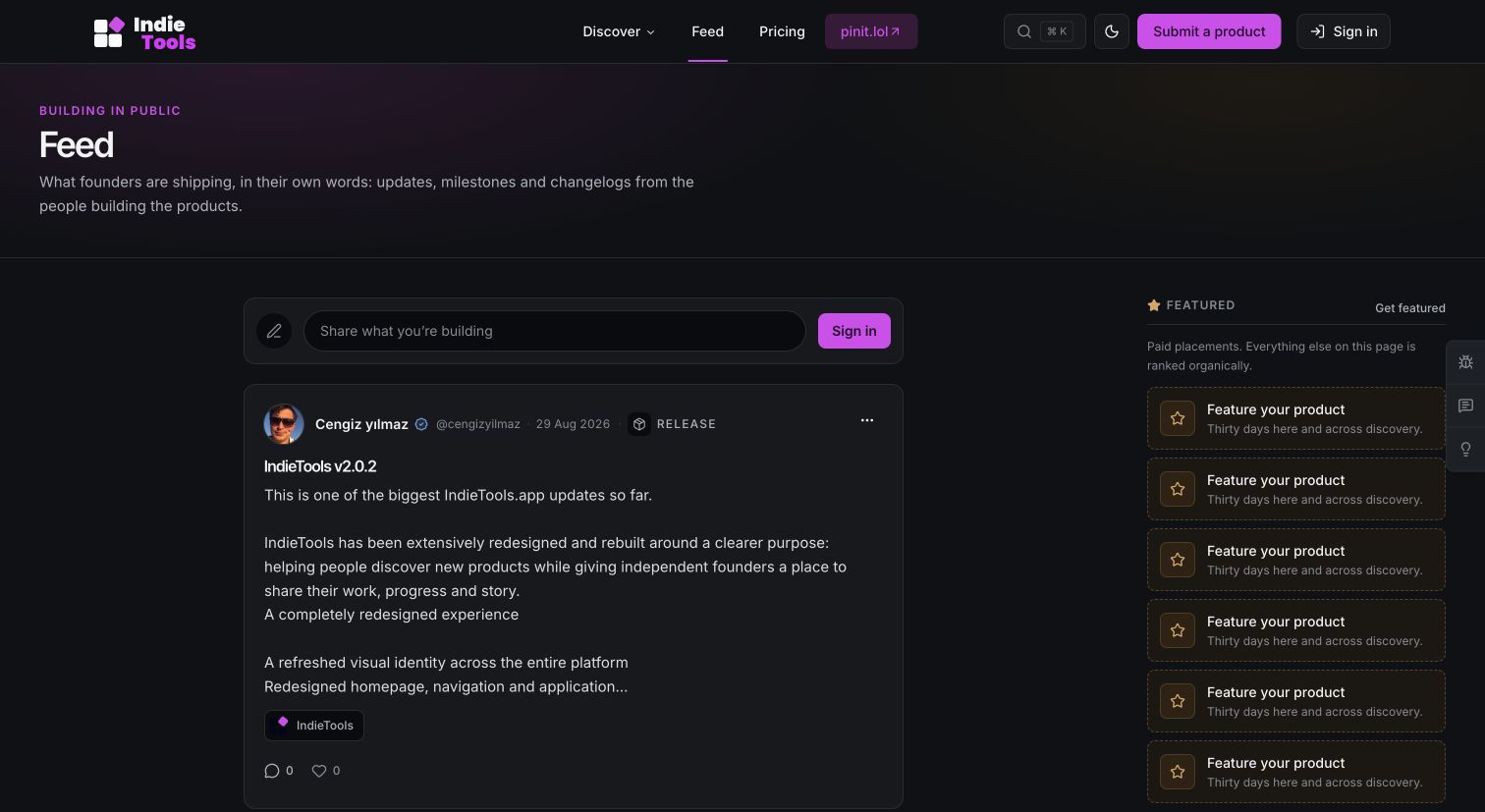Click the star icon in the fourth Feature card

(1178, 630)
